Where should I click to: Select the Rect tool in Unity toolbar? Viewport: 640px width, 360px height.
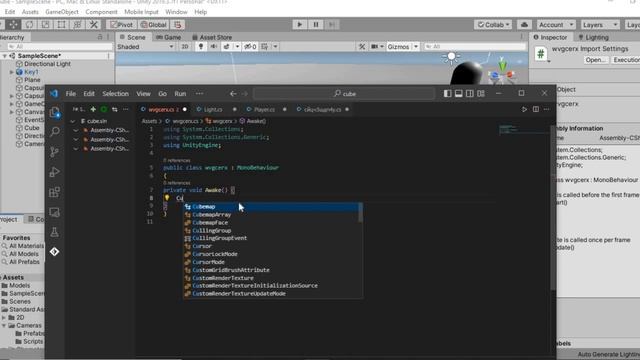[x=61, y=24]
